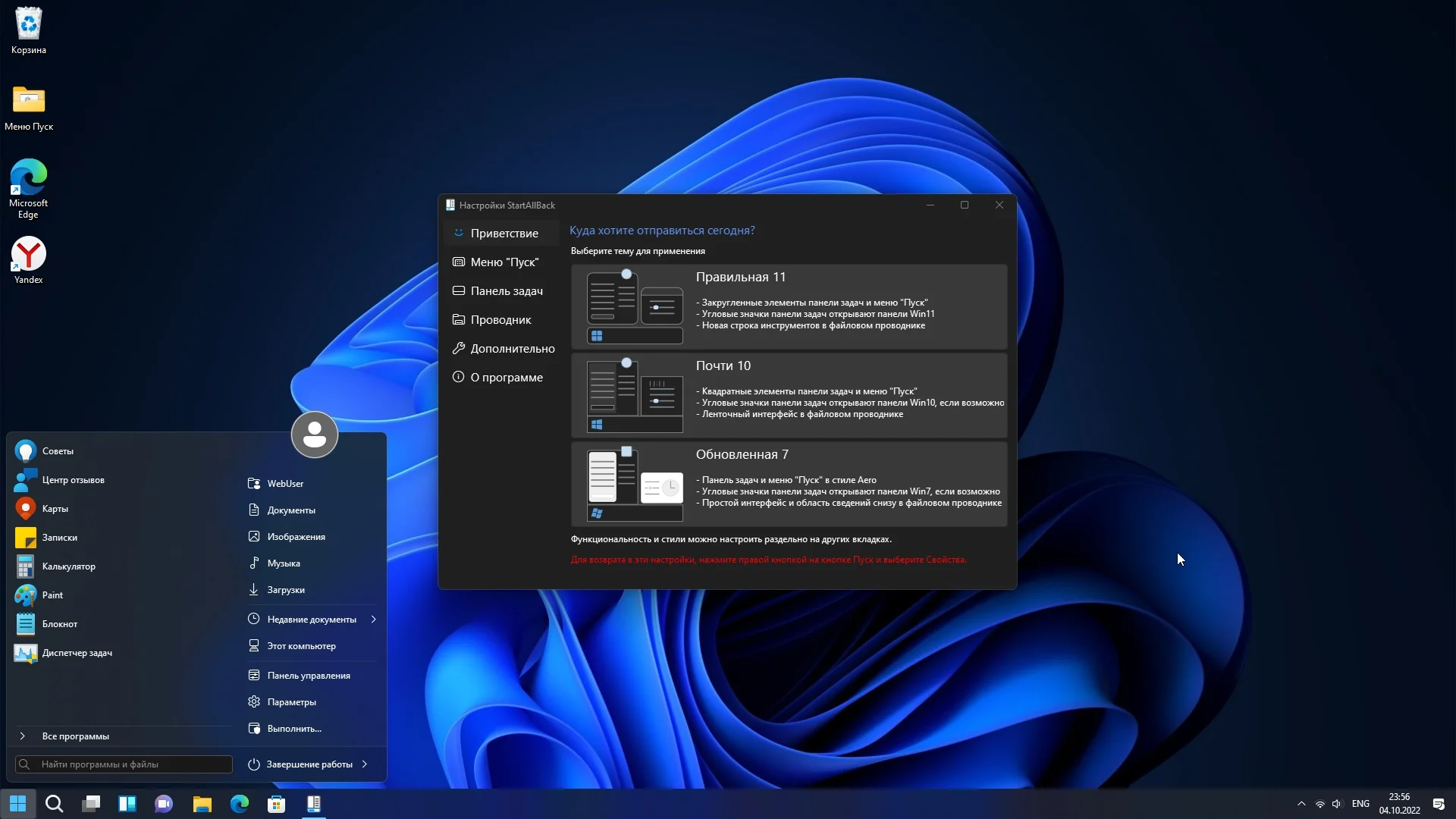Click the user account avatar picture
Viewport: 1456px width, 819px height.
click(314, 435)
